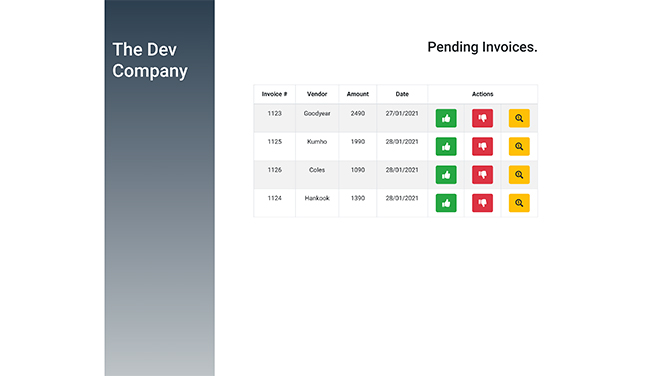Click the Date column header

click(x=402, y=94)
